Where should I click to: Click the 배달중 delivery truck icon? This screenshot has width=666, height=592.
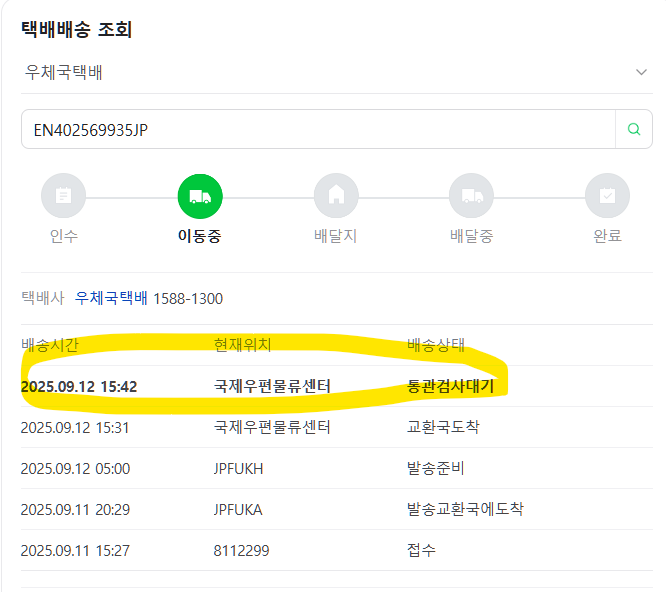coord(472,196)
